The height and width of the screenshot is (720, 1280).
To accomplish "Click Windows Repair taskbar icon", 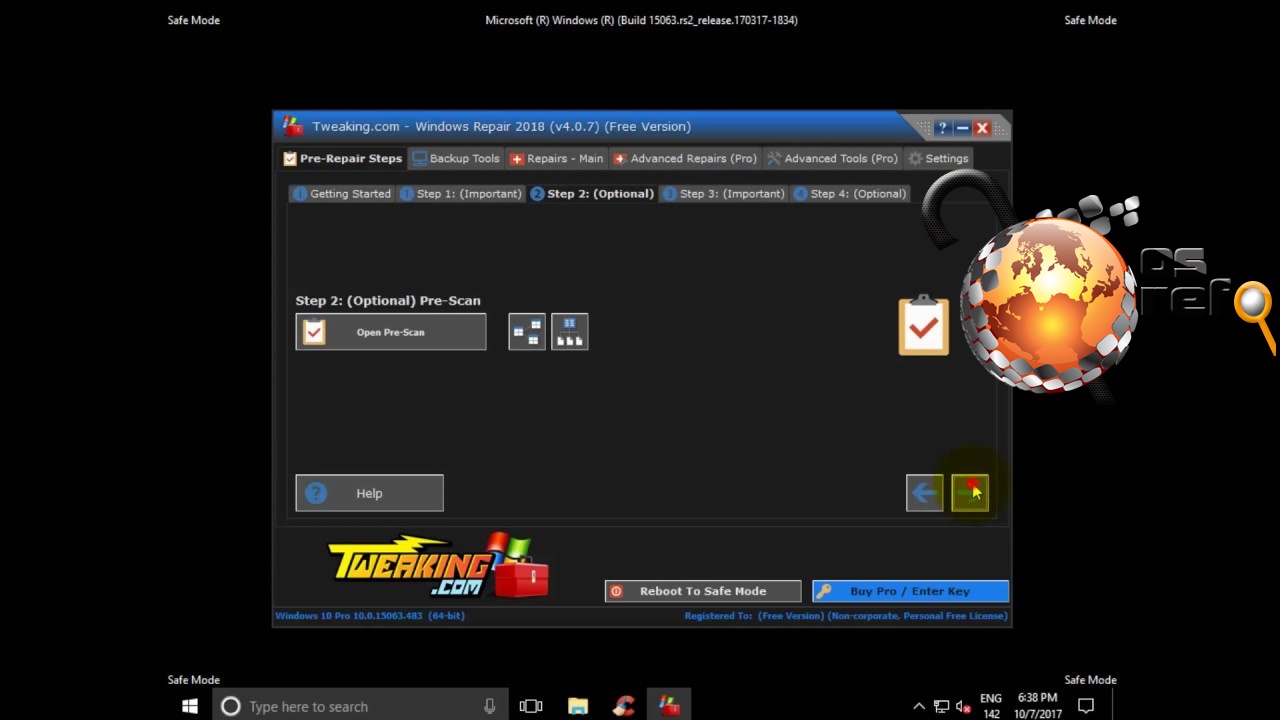I will click(670, 706).
